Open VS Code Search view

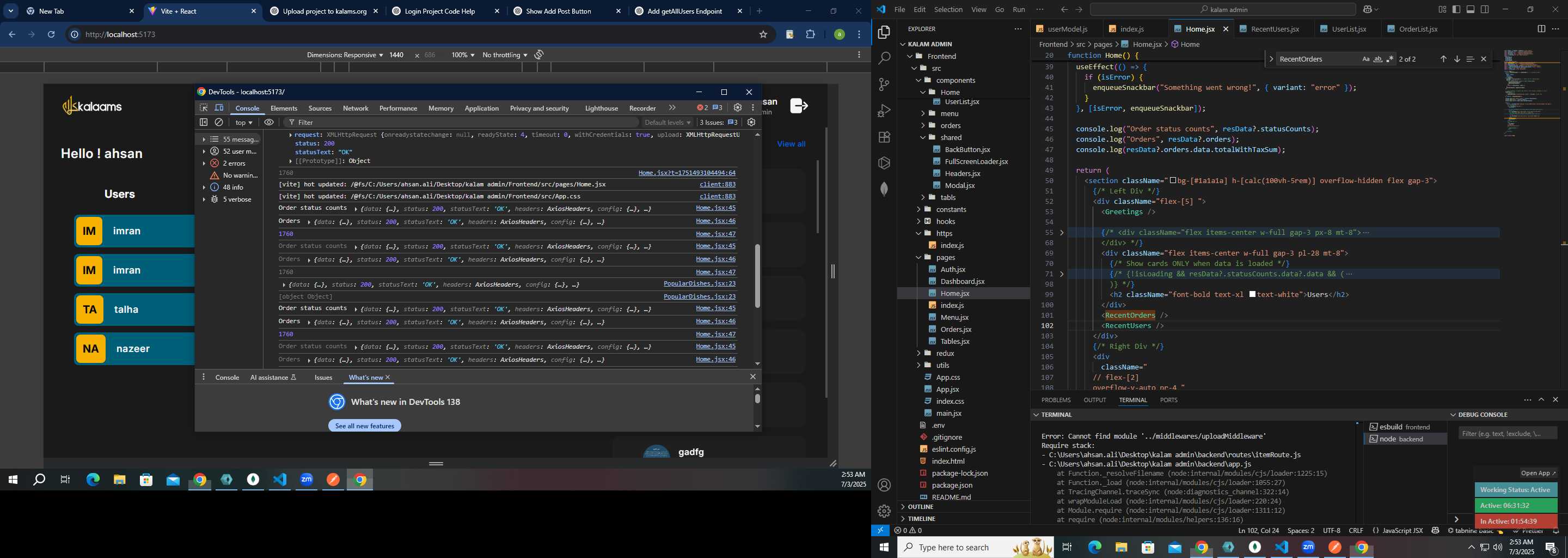(x=884, y=58)
